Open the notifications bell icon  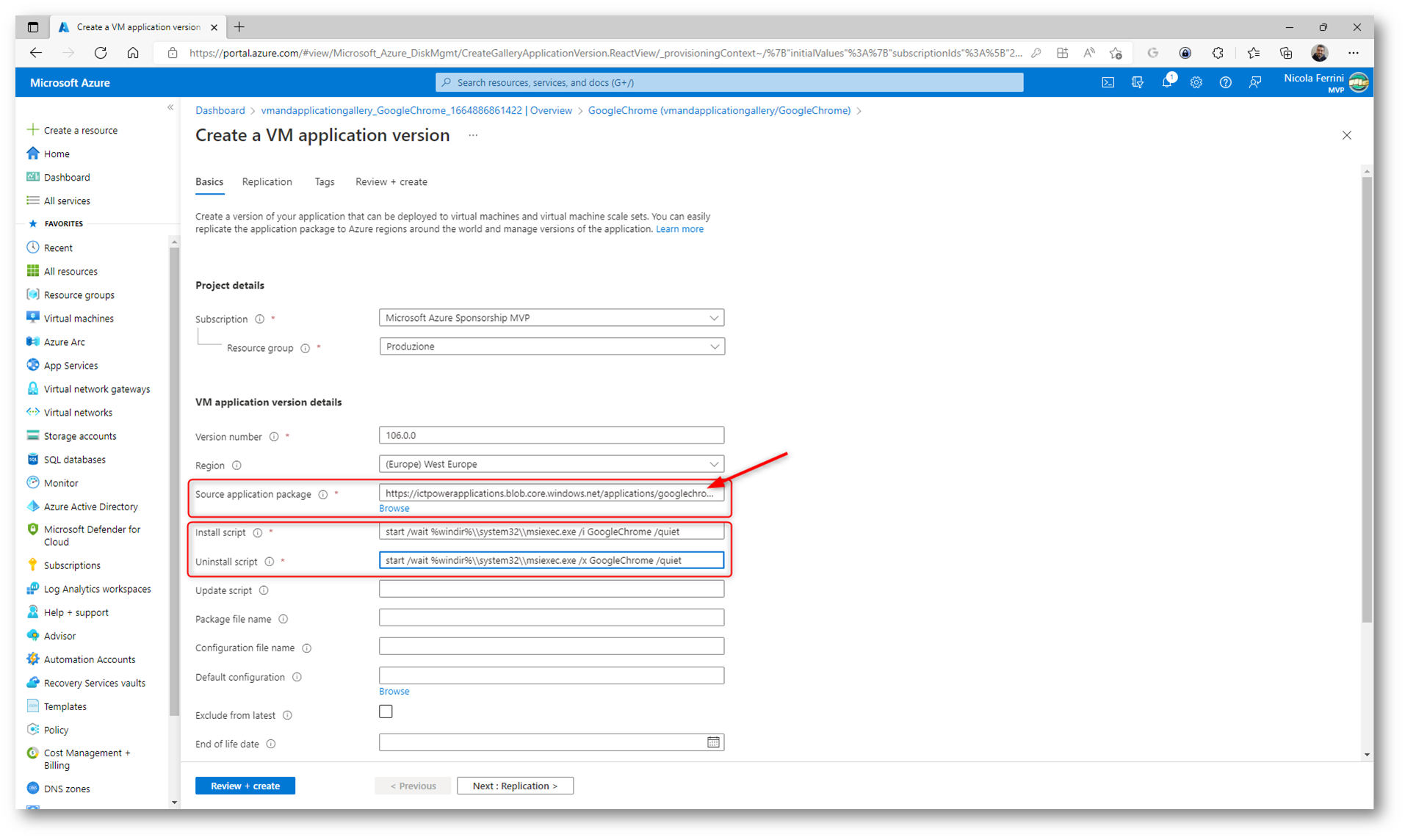click(1166, 83)
